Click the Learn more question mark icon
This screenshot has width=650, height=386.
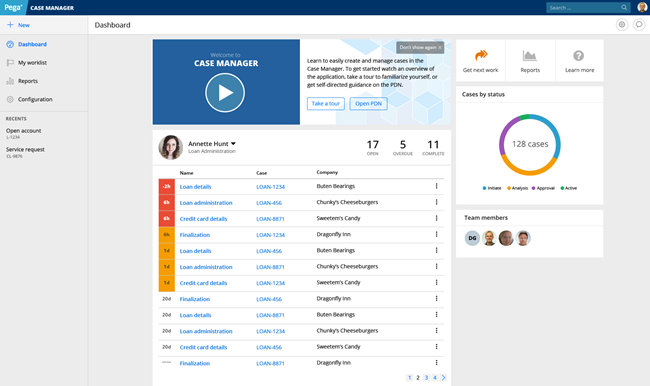coord(579,56)
